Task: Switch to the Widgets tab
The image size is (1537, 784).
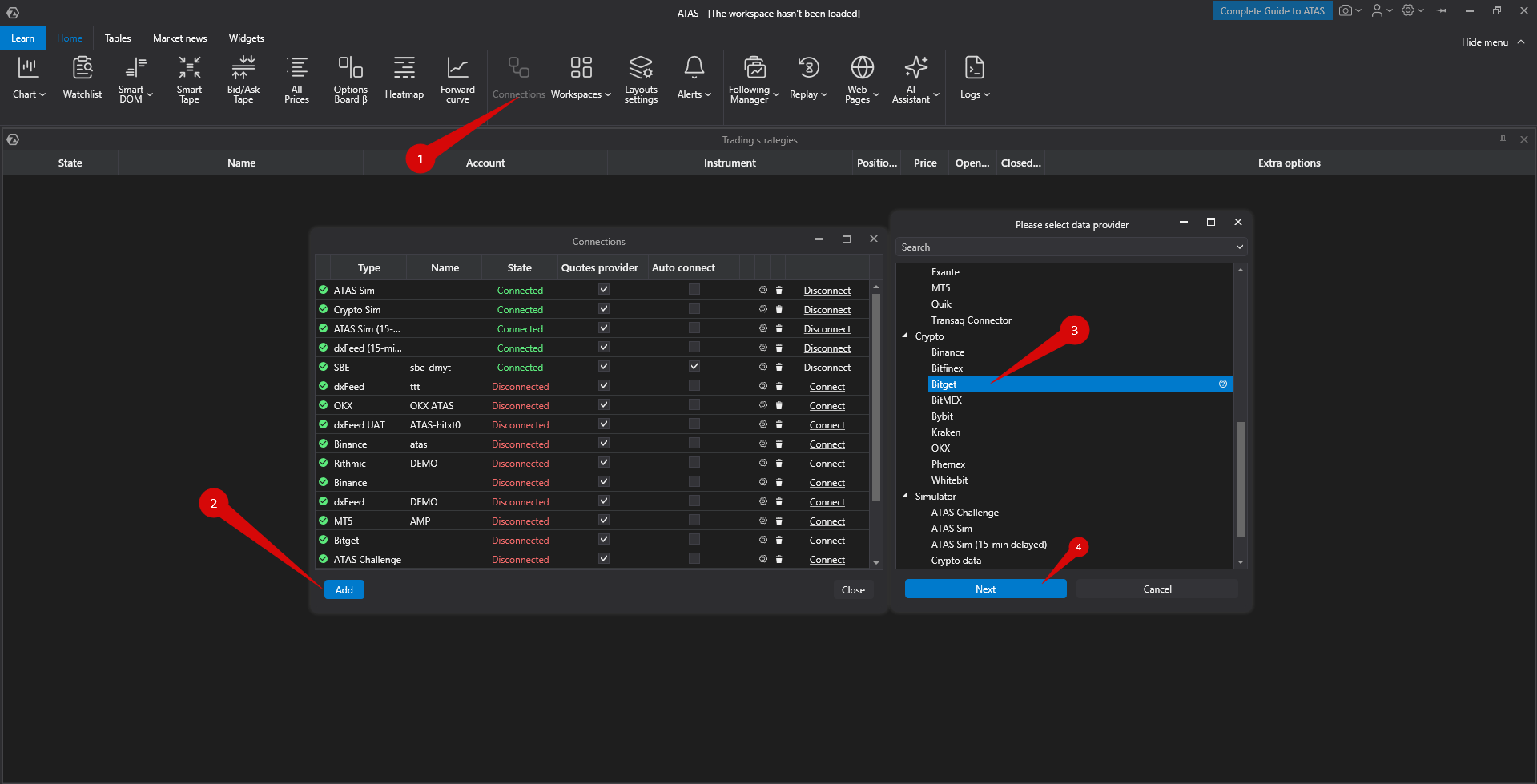Action: click(246, 38)
